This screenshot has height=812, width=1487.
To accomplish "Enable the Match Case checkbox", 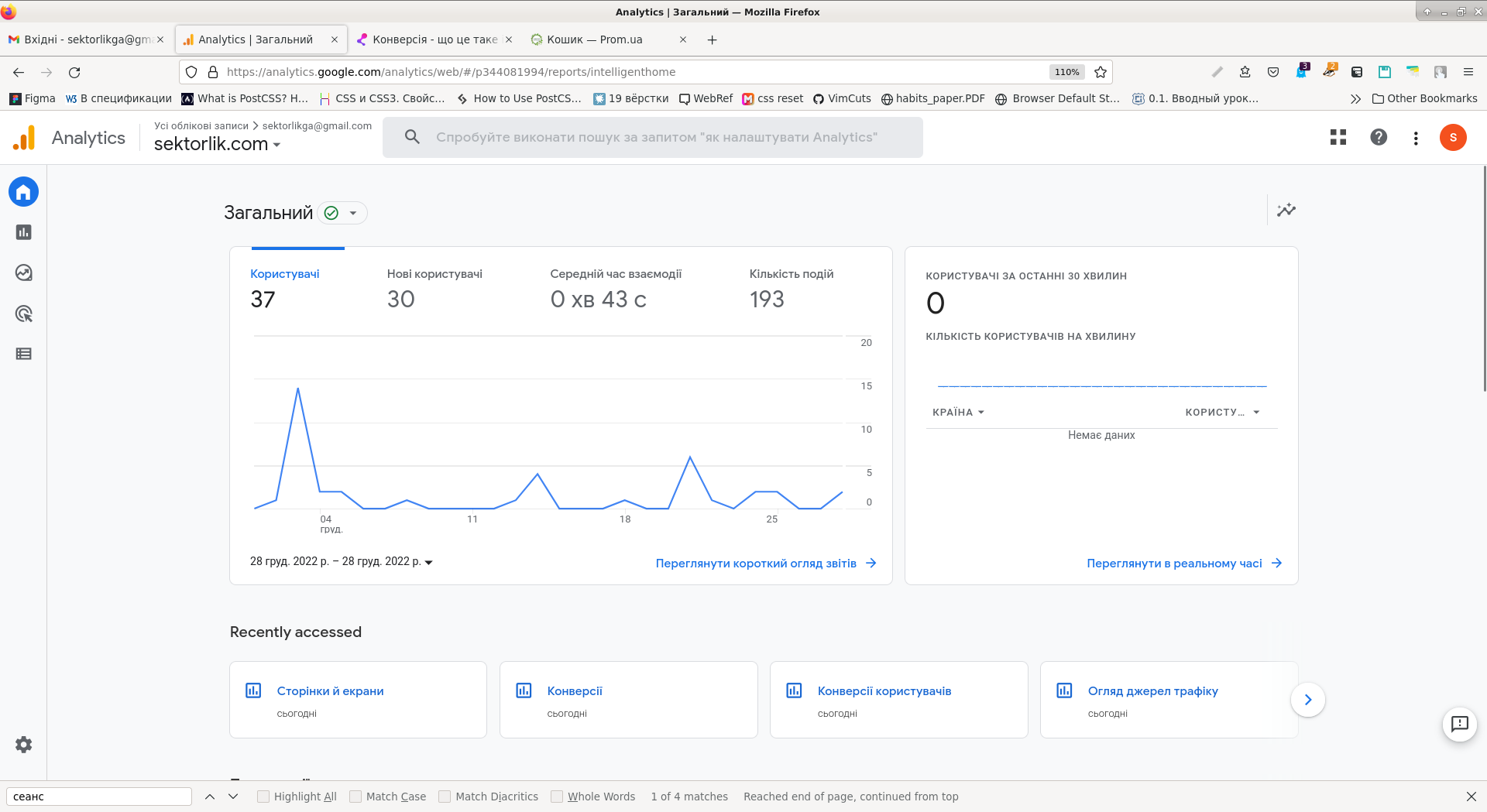I will pos(355,797).
